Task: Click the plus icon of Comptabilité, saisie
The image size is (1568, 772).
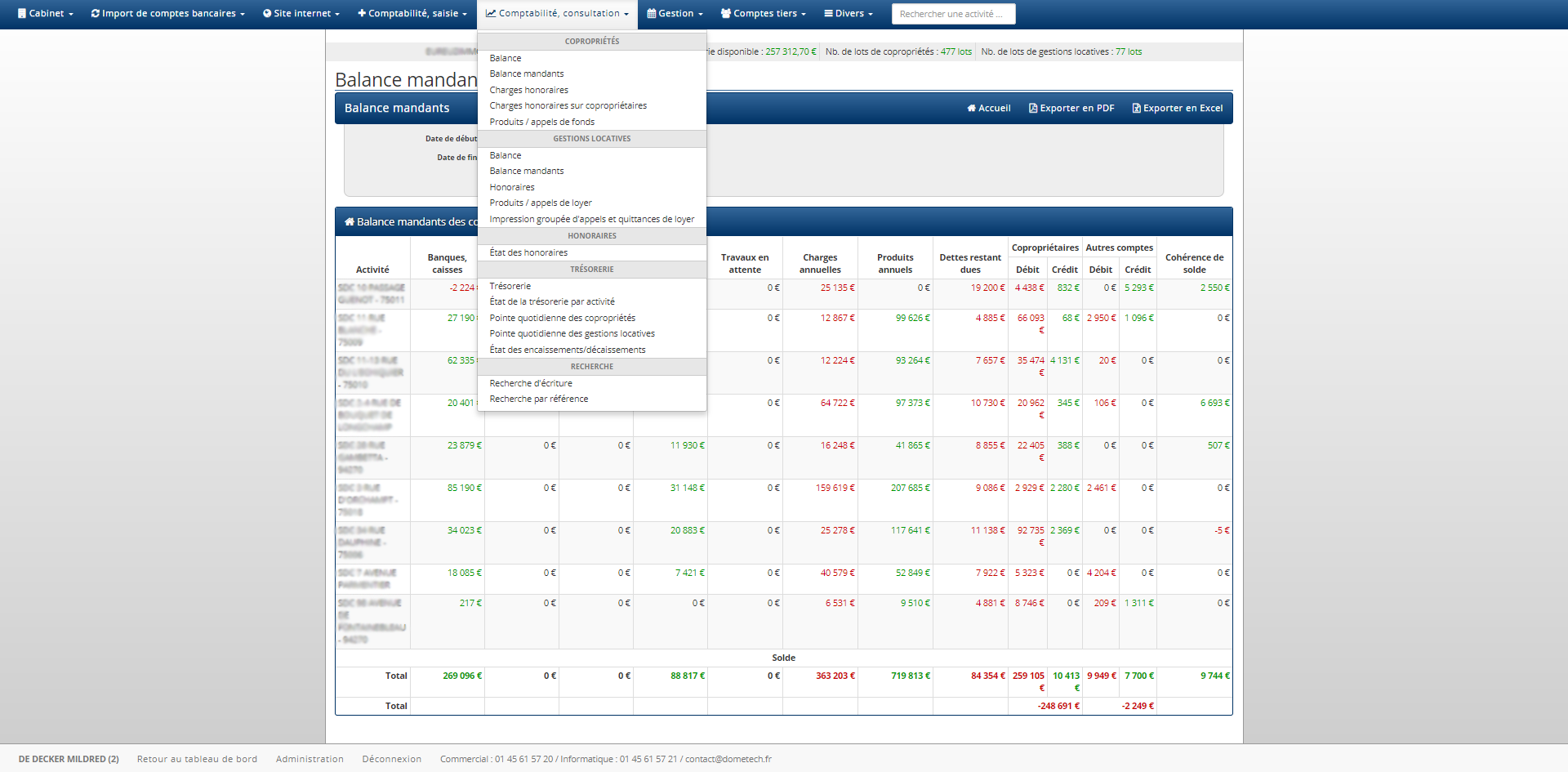Action: (362, 14)
